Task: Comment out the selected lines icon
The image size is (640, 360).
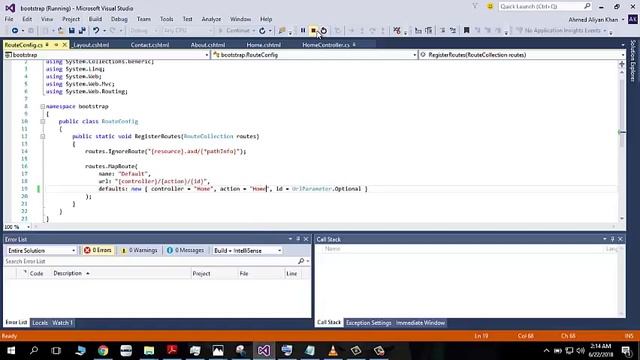Action: pyautogui.click(x=442, y=31)
